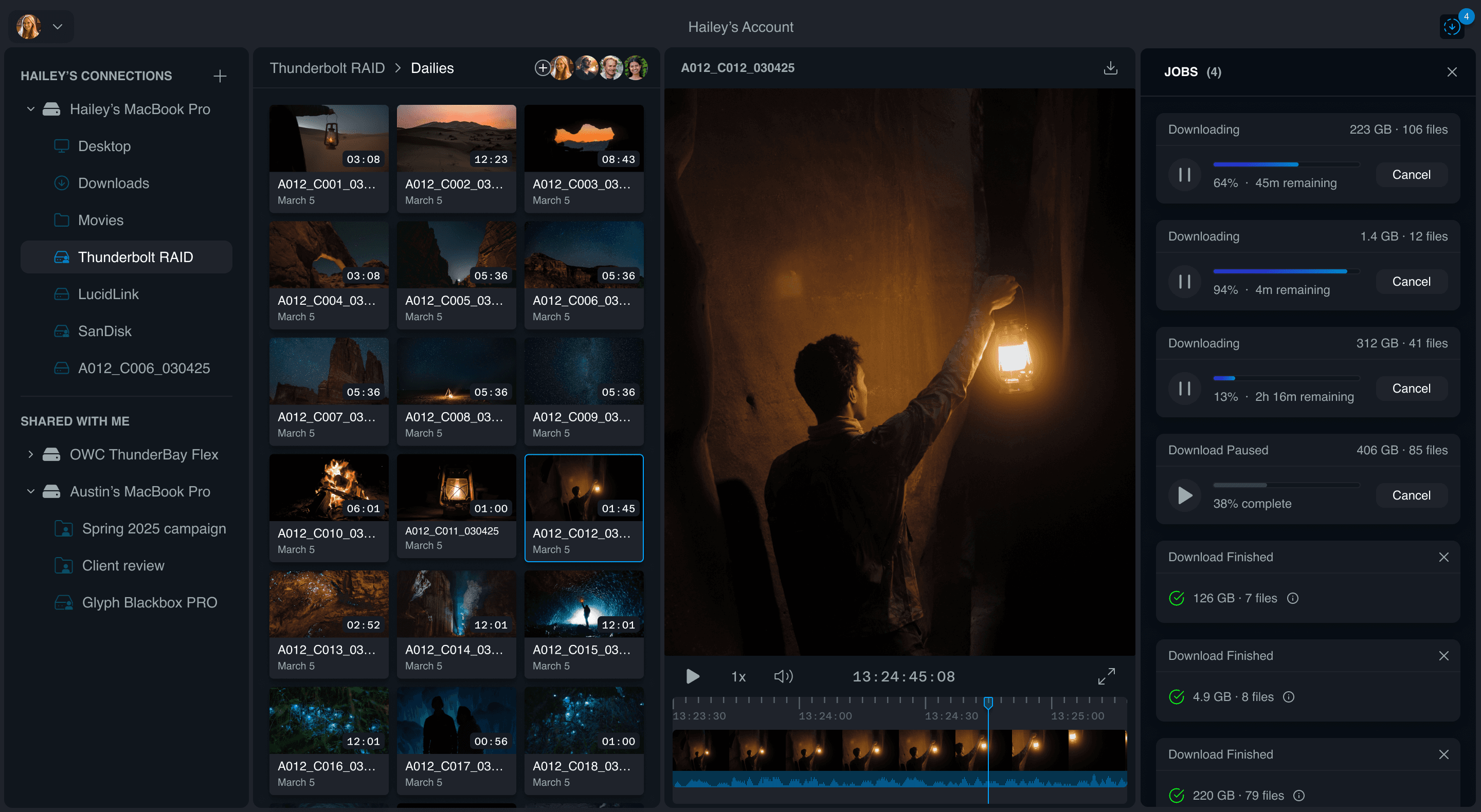The width and height of the screenshot is (1481, 812).
Task: Open the jobs download indicator icon
Action: [x=1451, y=26]
